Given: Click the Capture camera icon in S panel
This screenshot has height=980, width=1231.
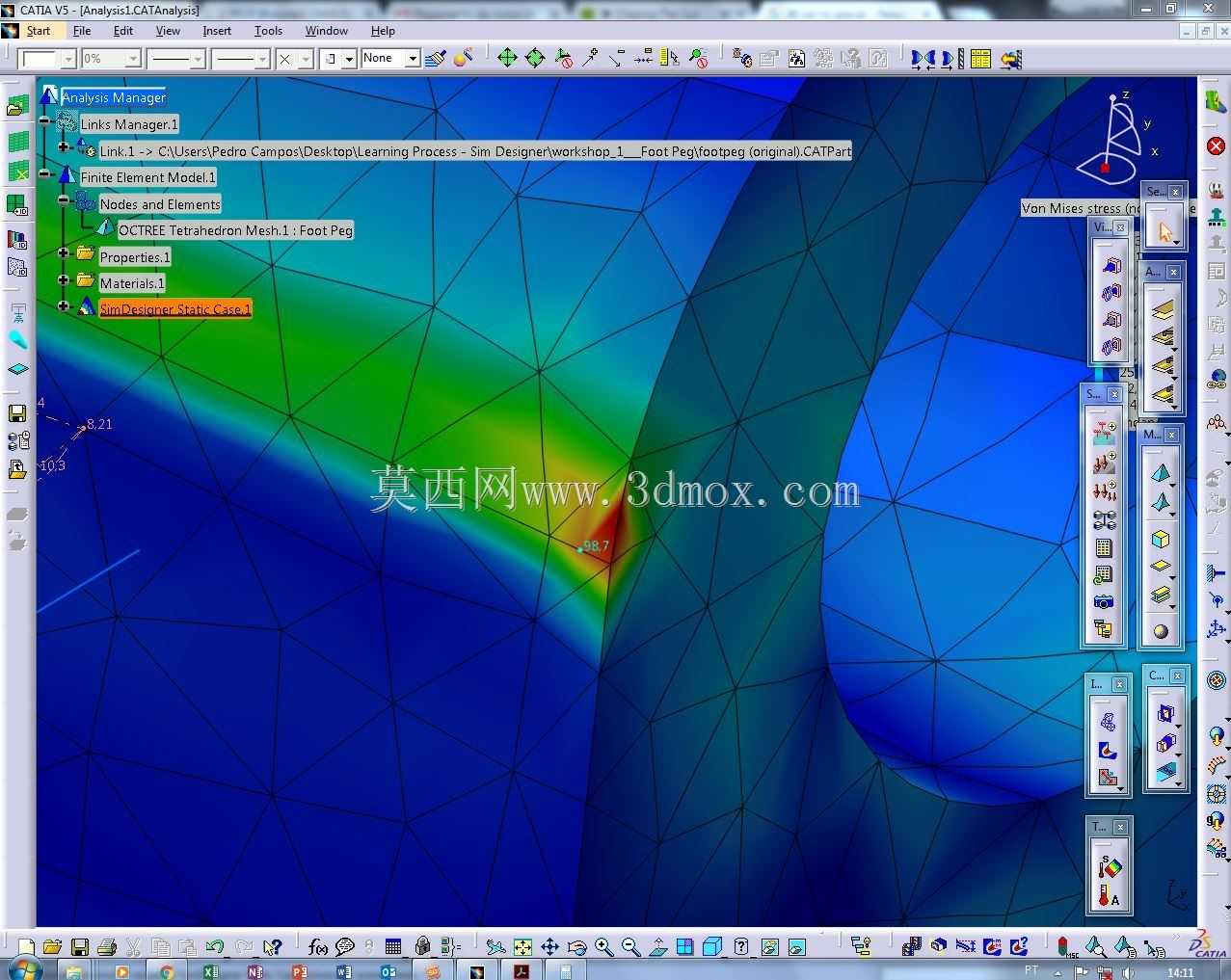Looking at the screenshot, I should point(1104,602).
